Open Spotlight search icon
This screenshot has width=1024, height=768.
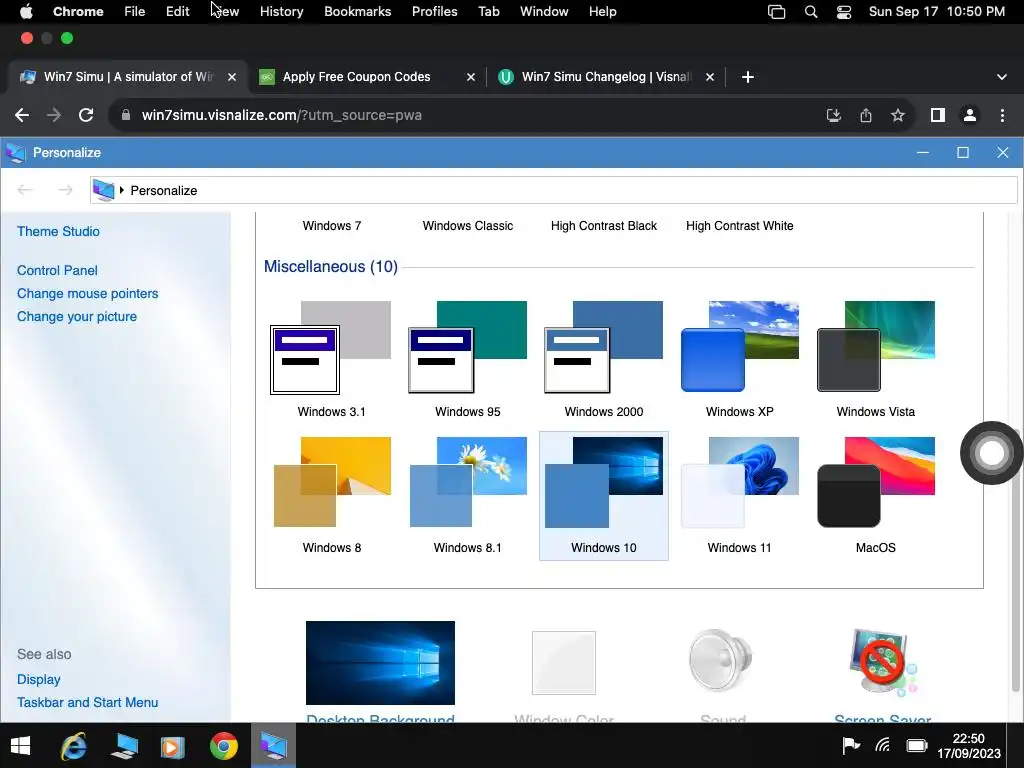(x=810, y=12)
